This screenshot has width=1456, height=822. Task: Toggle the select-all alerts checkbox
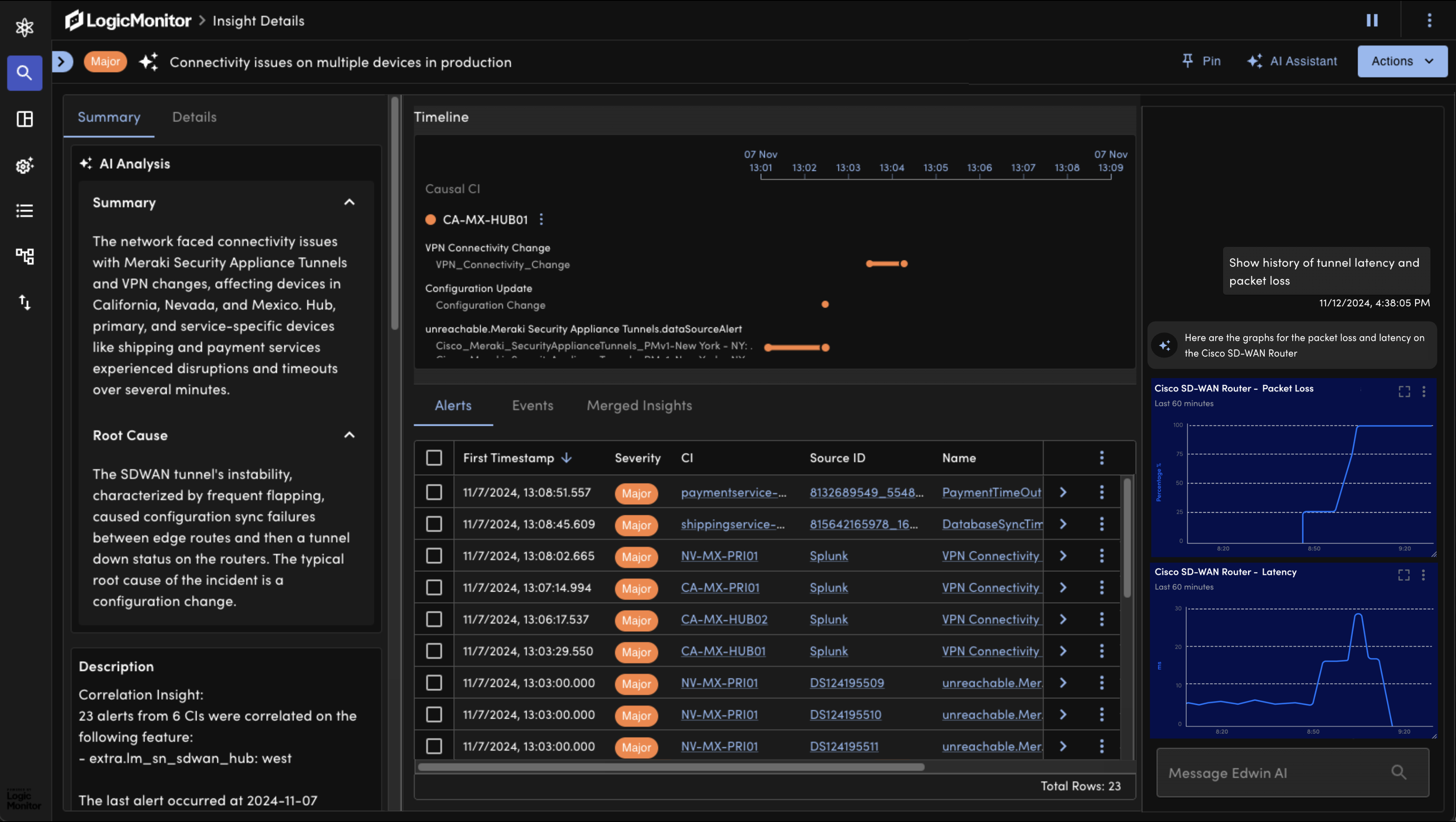coord(434,458)
